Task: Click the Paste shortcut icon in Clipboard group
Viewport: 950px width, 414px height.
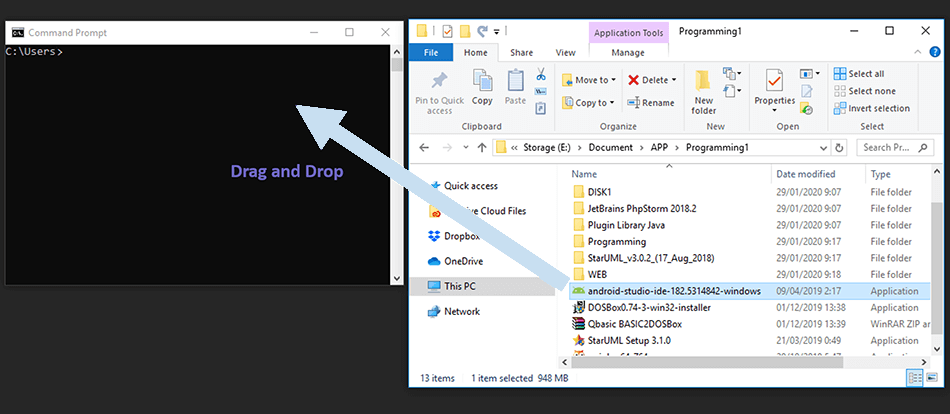Action: [541, 109]
